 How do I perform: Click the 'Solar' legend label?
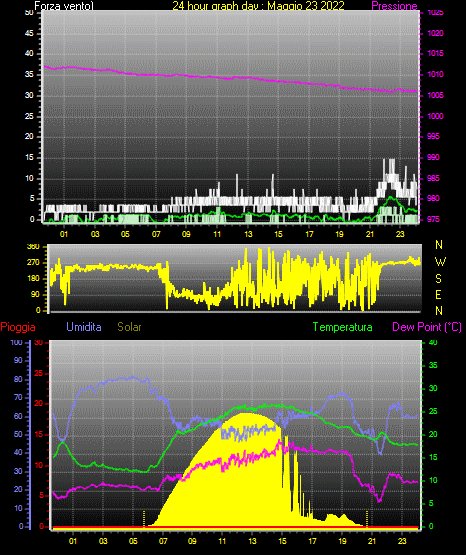point(130,327)
